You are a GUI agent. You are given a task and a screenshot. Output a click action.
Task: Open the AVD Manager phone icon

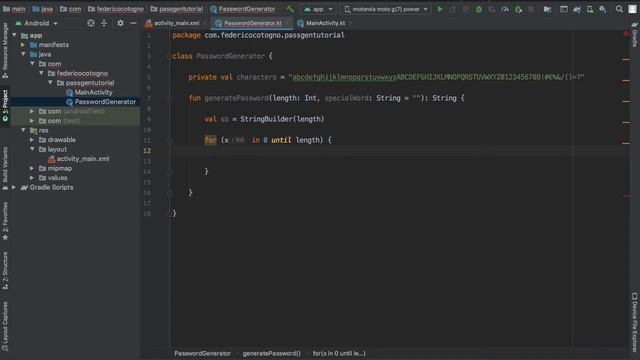click(590, 9)
